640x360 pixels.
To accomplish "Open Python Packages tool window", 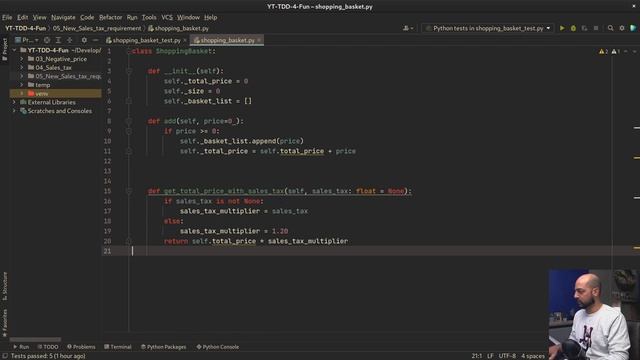I will pos(164,347).
